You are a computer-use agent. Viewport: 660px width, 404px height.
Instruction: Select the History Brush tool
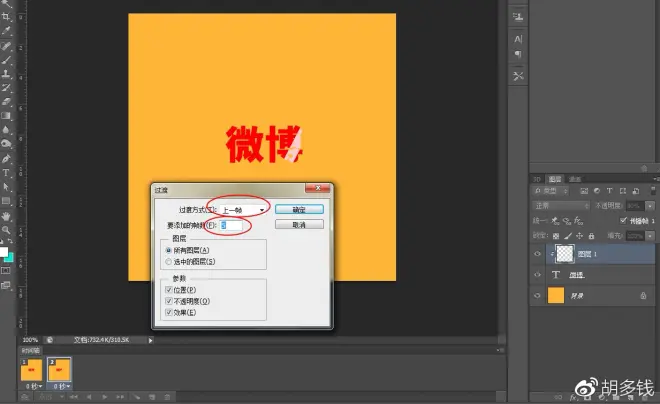point(6,88)
